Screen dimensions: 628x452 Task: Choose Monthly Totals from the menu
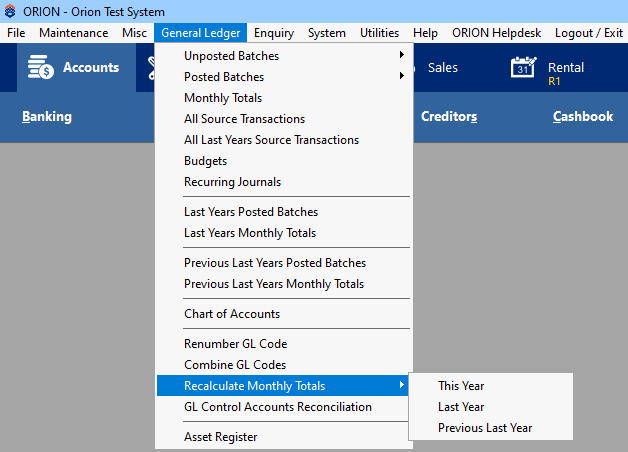(283, 98)
